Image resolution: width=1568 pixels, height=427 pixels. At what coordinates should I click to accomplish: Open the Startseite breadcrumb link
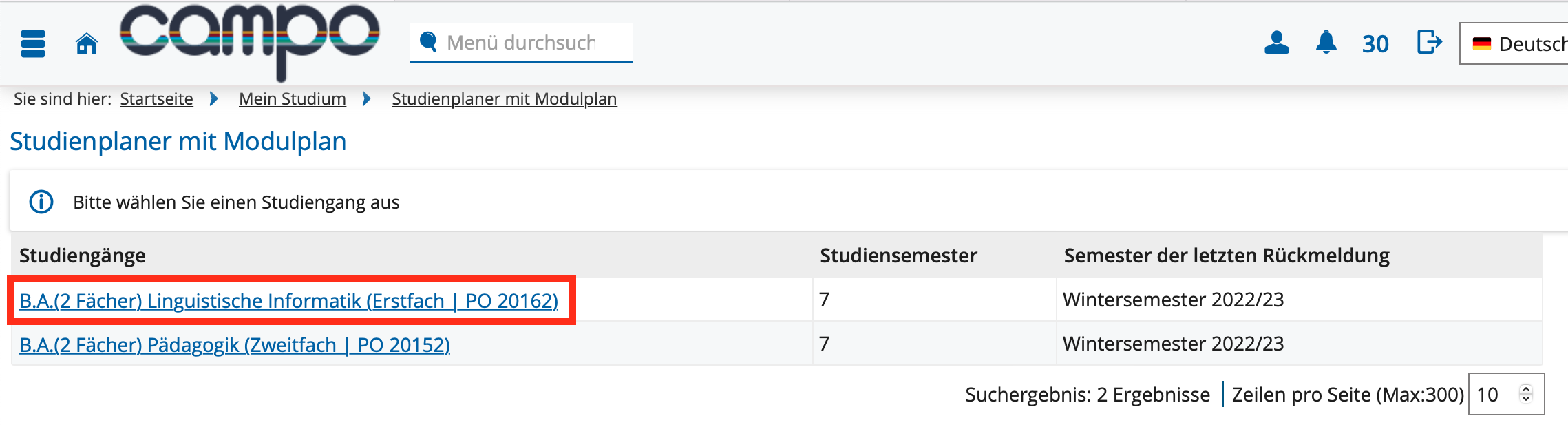point(156,99)
